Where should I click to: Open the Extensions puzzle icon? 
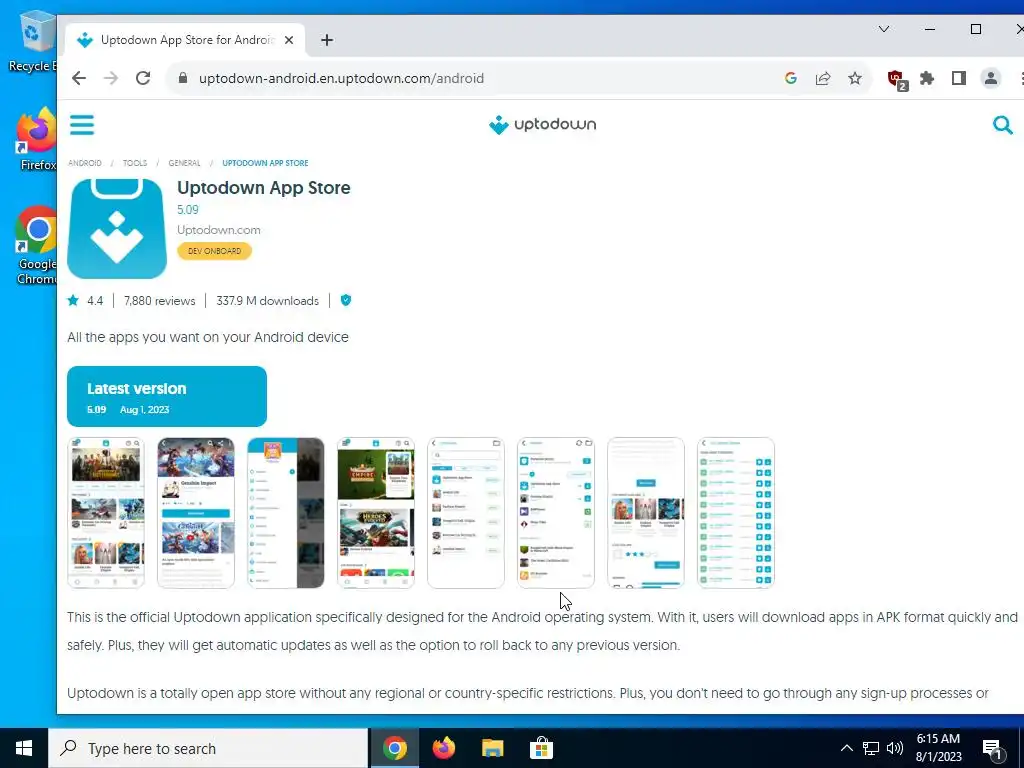927,78
